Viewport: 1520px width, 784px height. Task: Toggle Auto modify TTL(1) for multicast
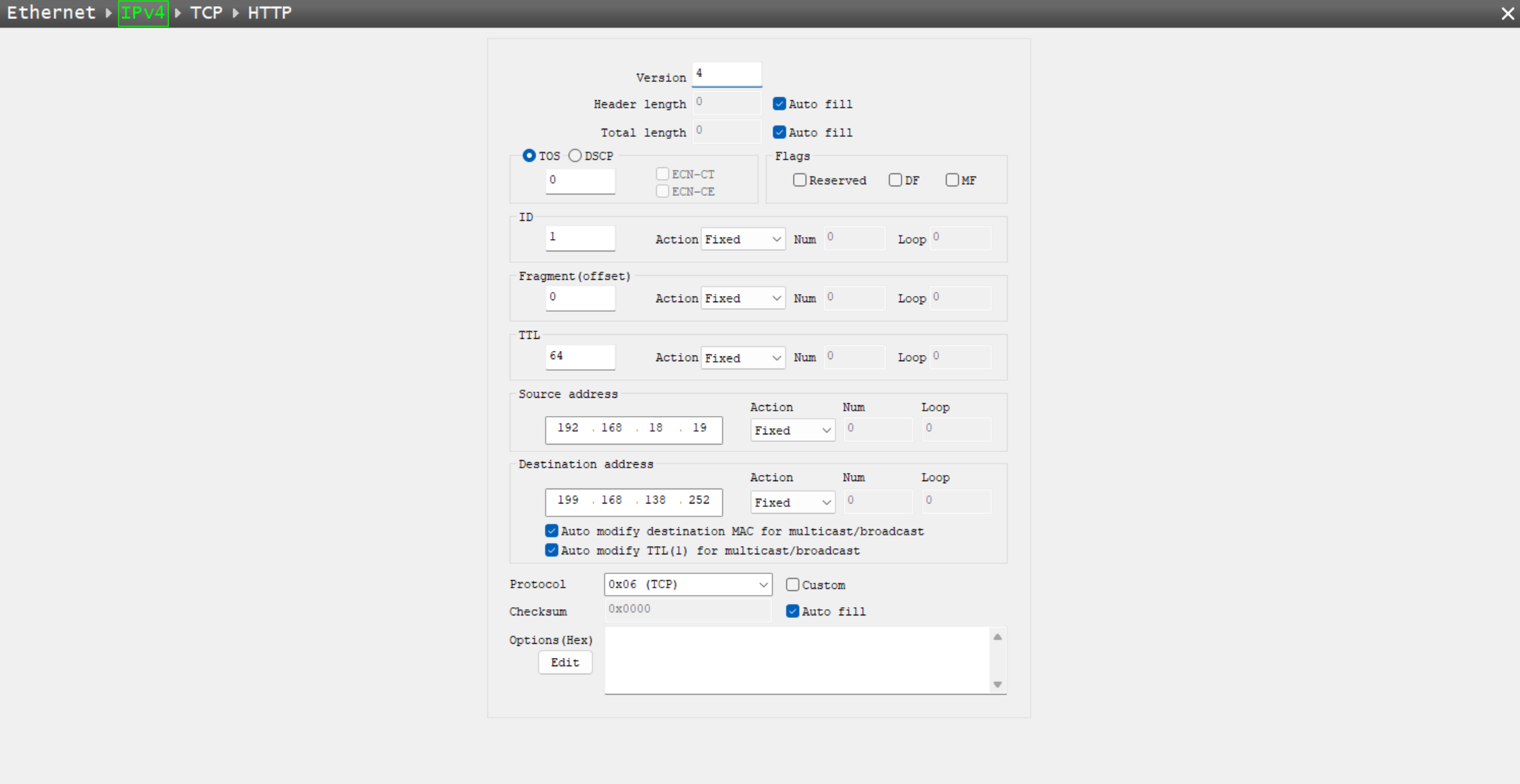coord(552,550)
